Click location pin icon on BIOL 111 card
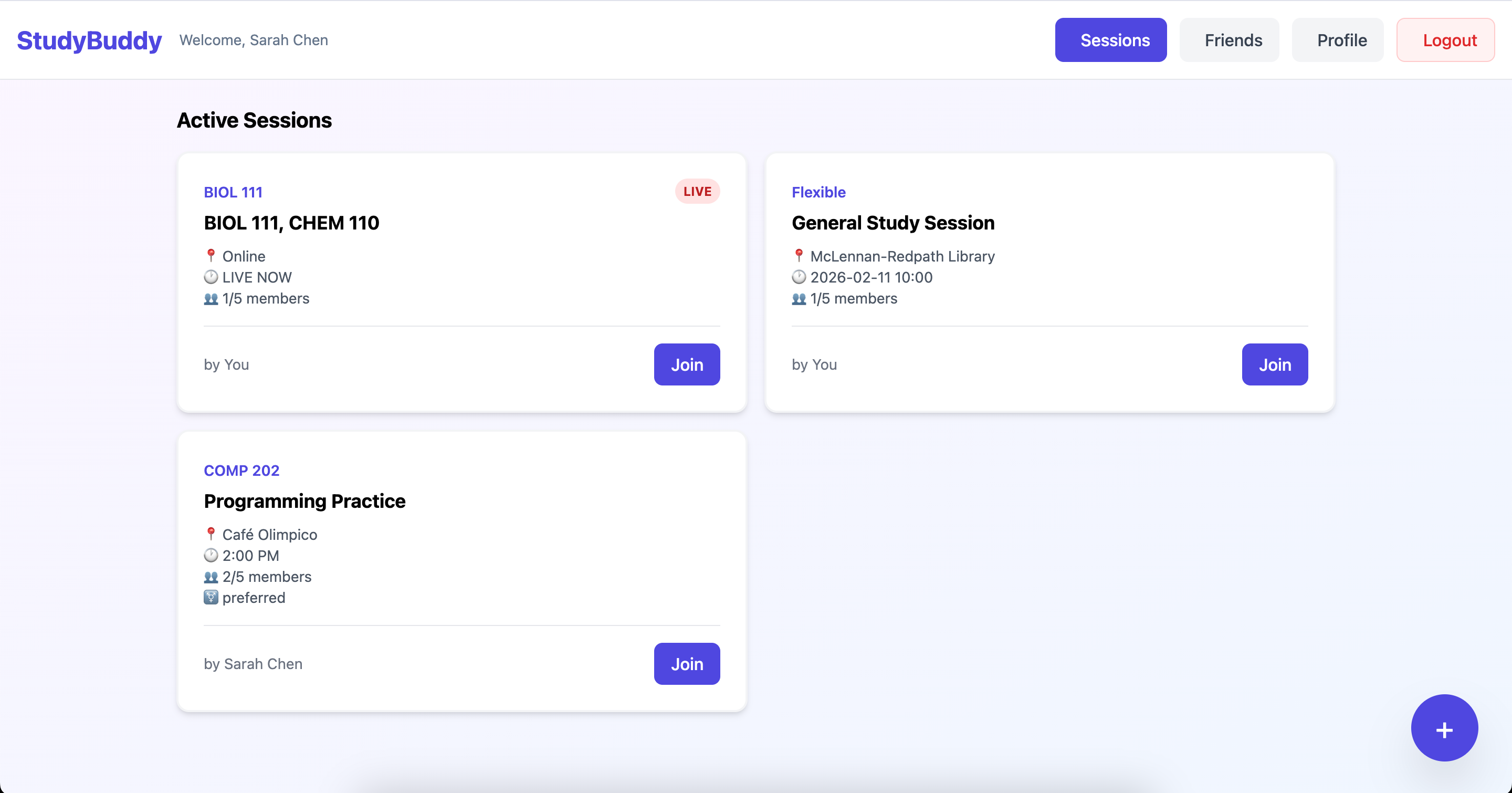Viewport: 1512px width, 793px height. tap(211, 255)
